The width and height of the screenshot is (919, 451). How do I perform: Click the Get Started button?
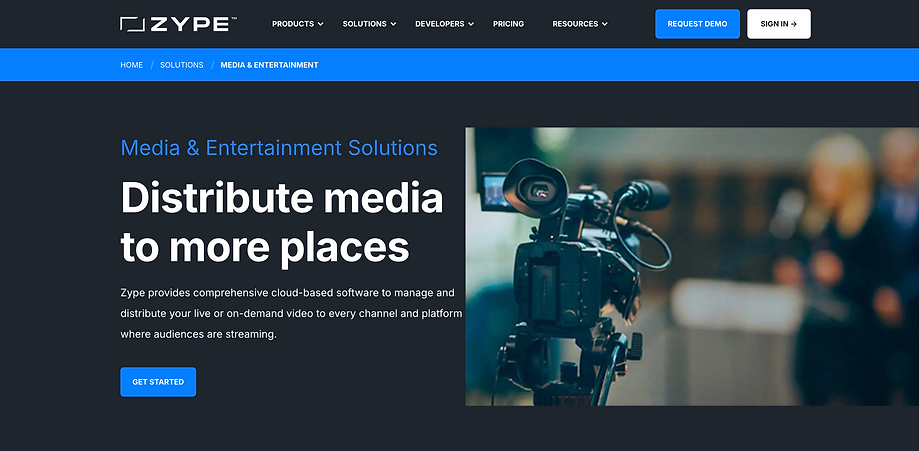(x=158, y=382)
